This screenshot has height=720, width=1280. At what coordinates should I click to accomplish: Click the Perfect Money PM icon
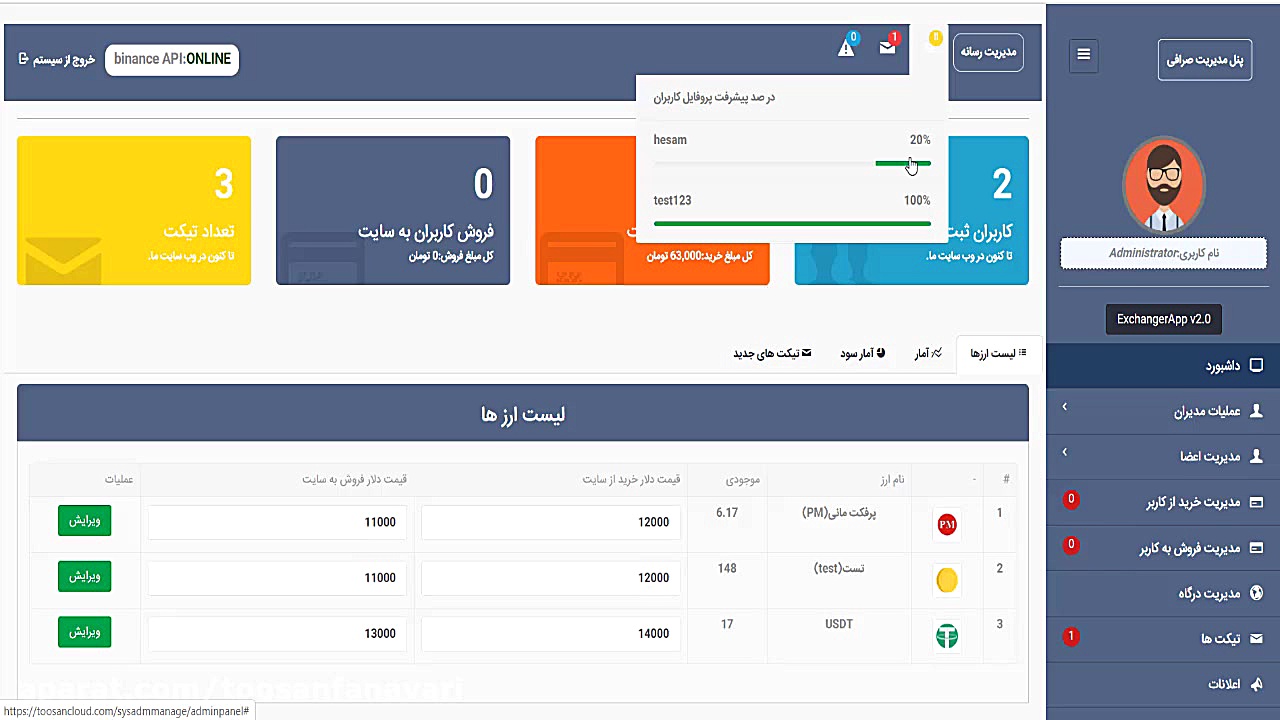click(x=946, y=524)
